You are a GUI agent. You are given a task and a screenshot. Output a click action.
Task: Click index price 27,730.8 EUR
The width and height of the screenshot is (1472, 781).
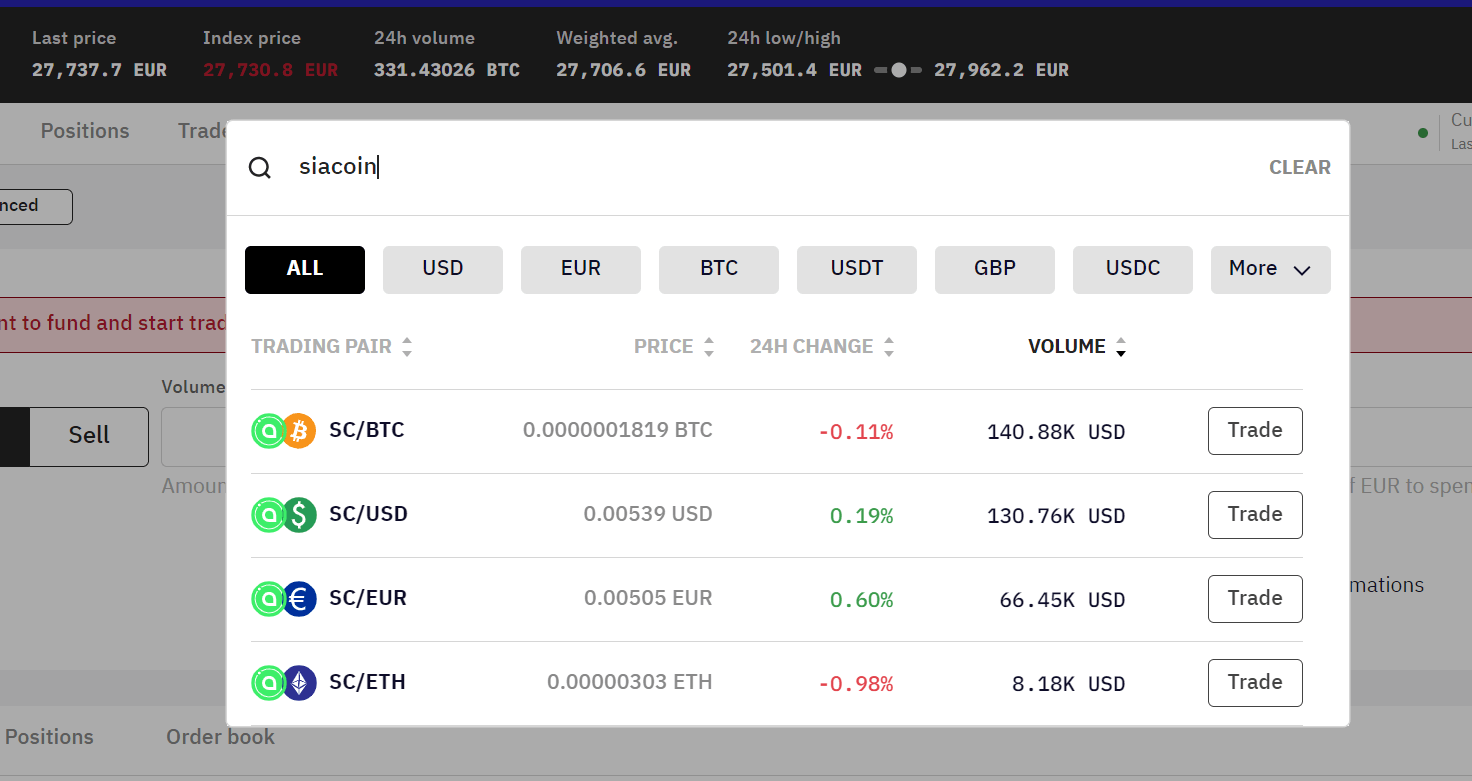click(270, 71)
